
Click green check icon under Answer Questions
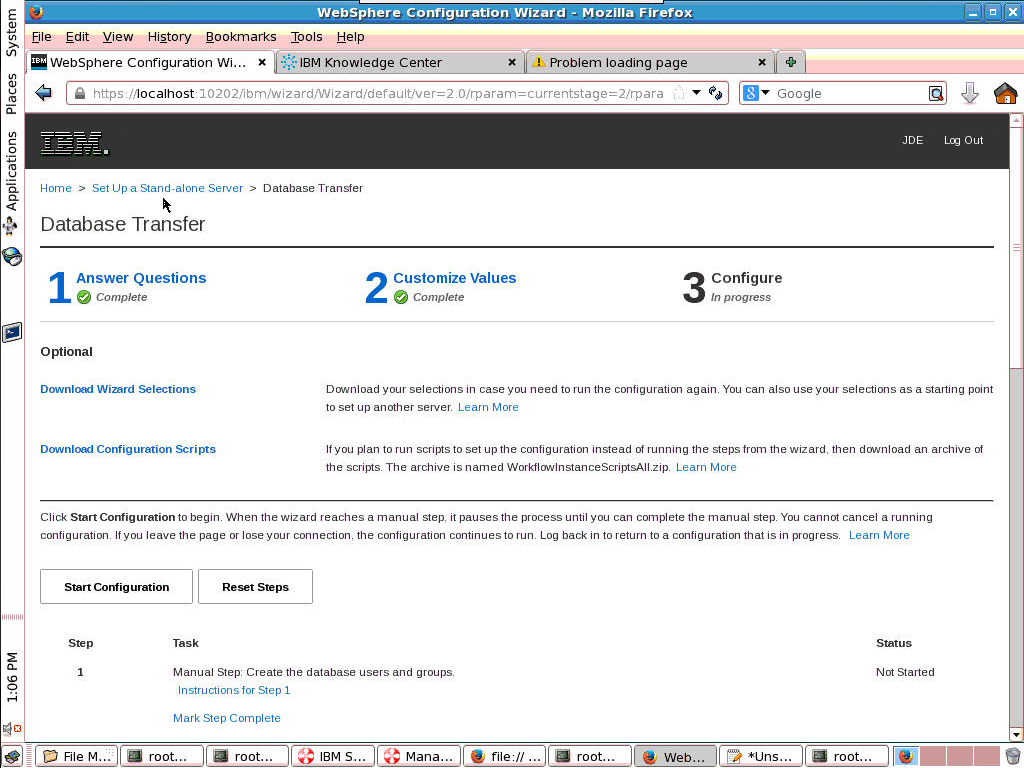click(x=84, y=297)
